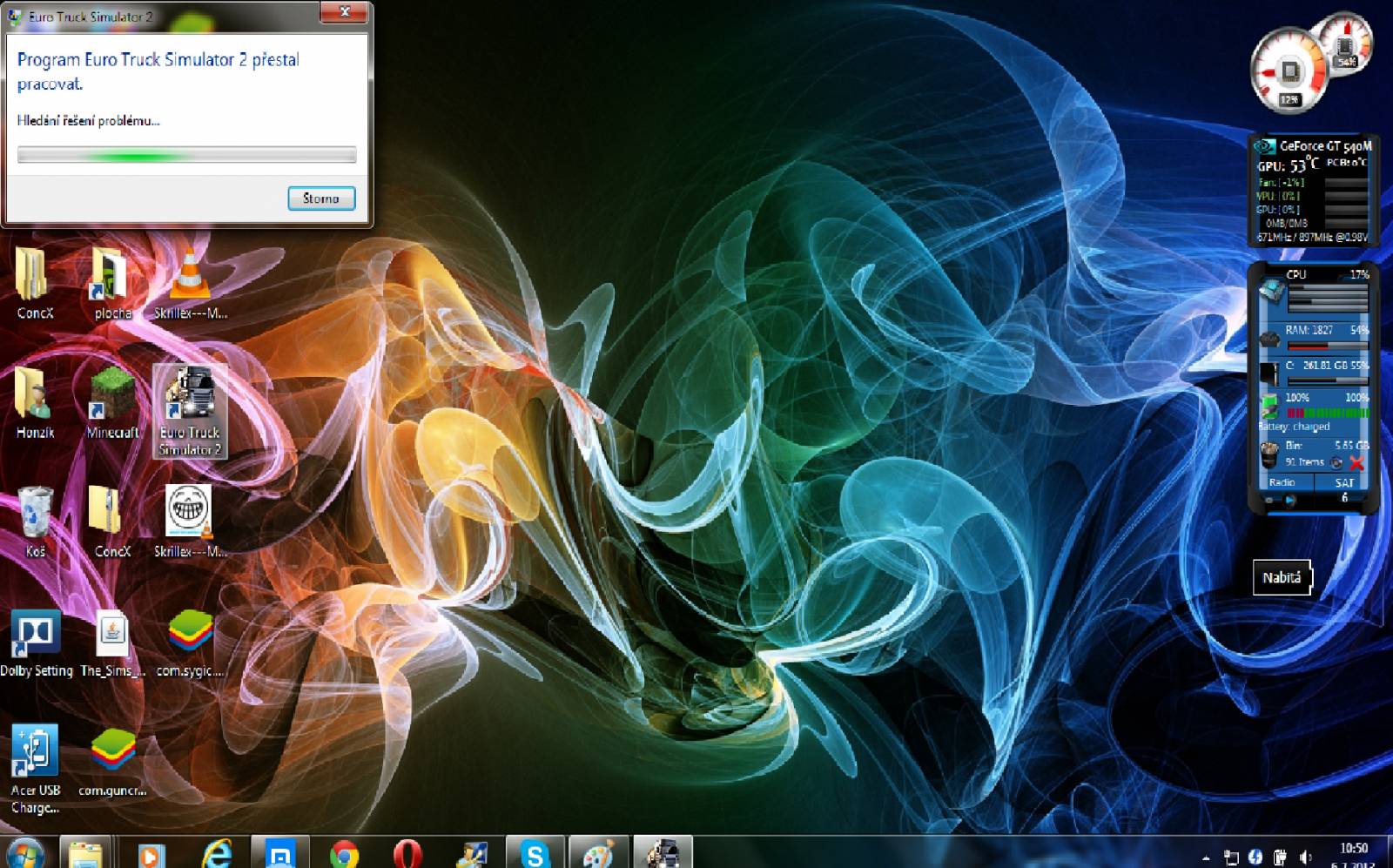Click the small RAM gauge showing 54%
This screenshot has width=1393, height=868.
pos(1346,44)
